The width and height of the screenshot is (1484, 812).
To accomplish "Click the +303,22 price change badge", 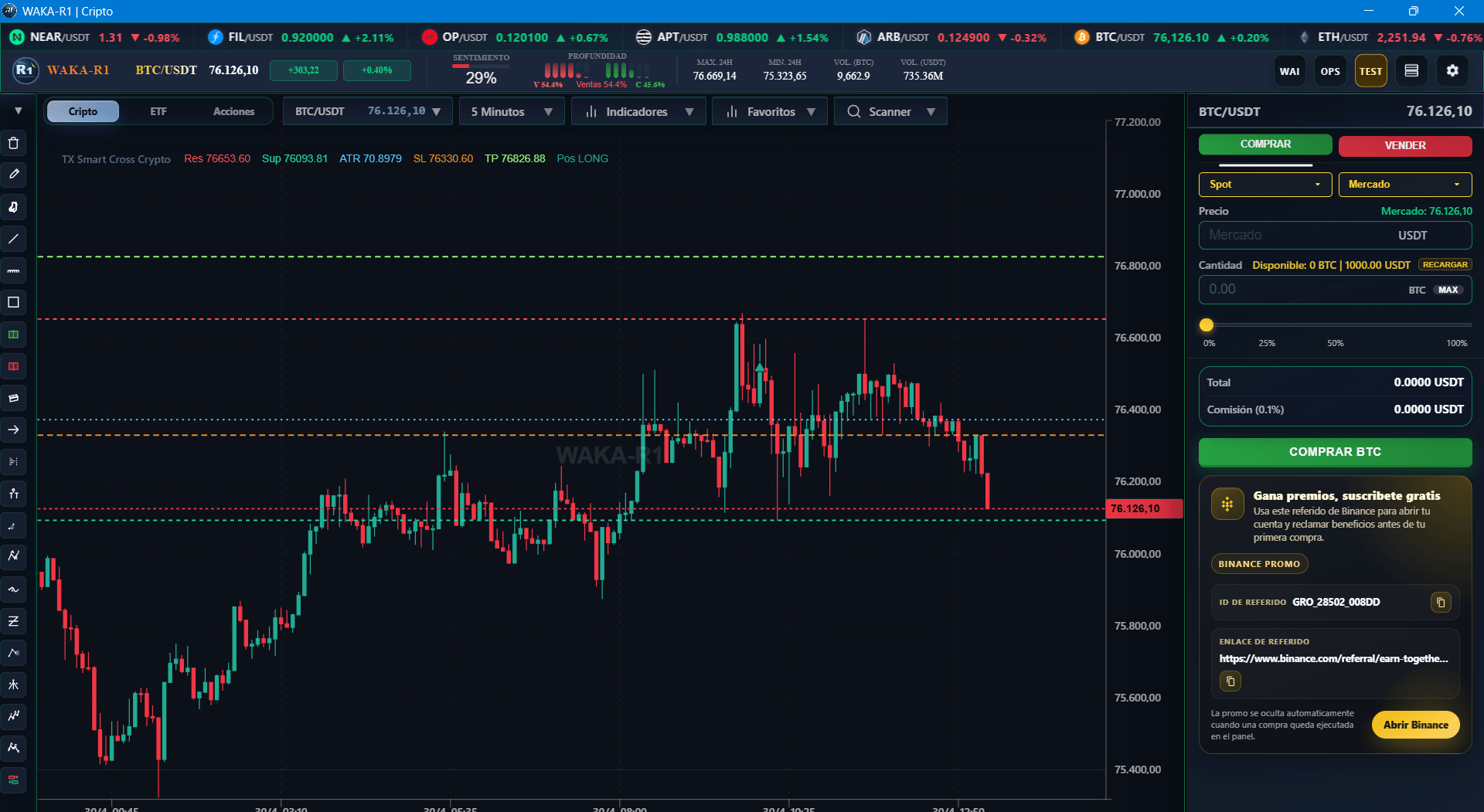I will [x=303, y=70].
